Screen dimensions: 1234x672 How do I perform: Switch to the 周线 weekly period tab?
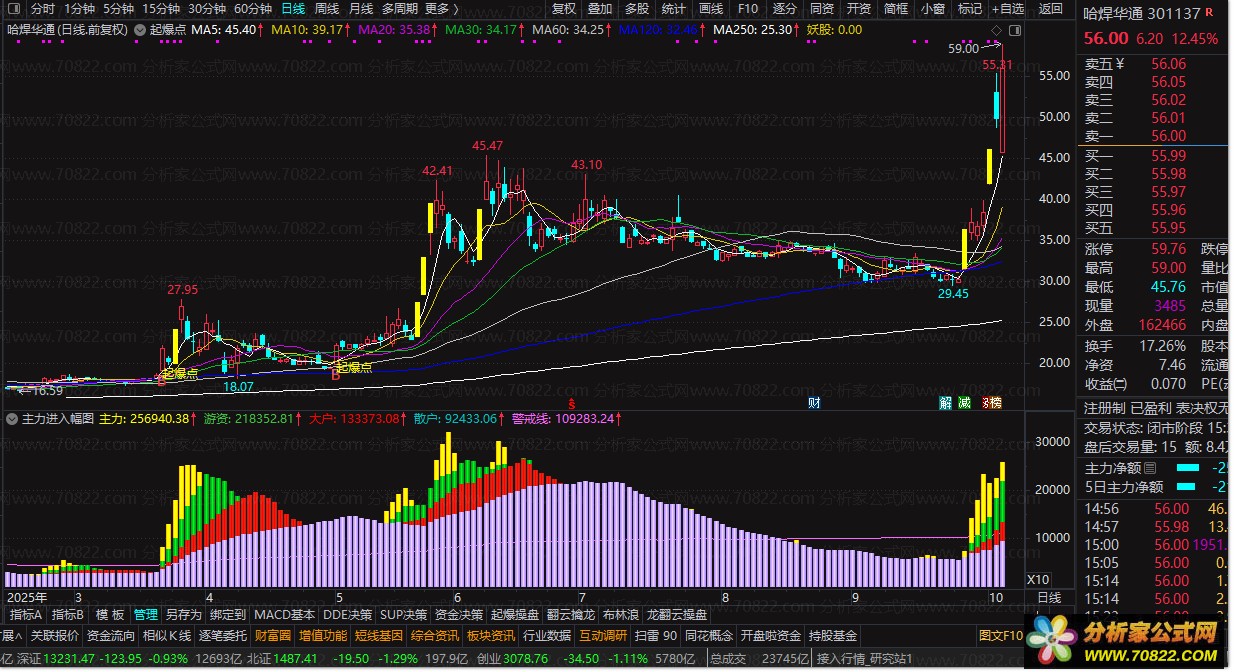click(326, 9)
